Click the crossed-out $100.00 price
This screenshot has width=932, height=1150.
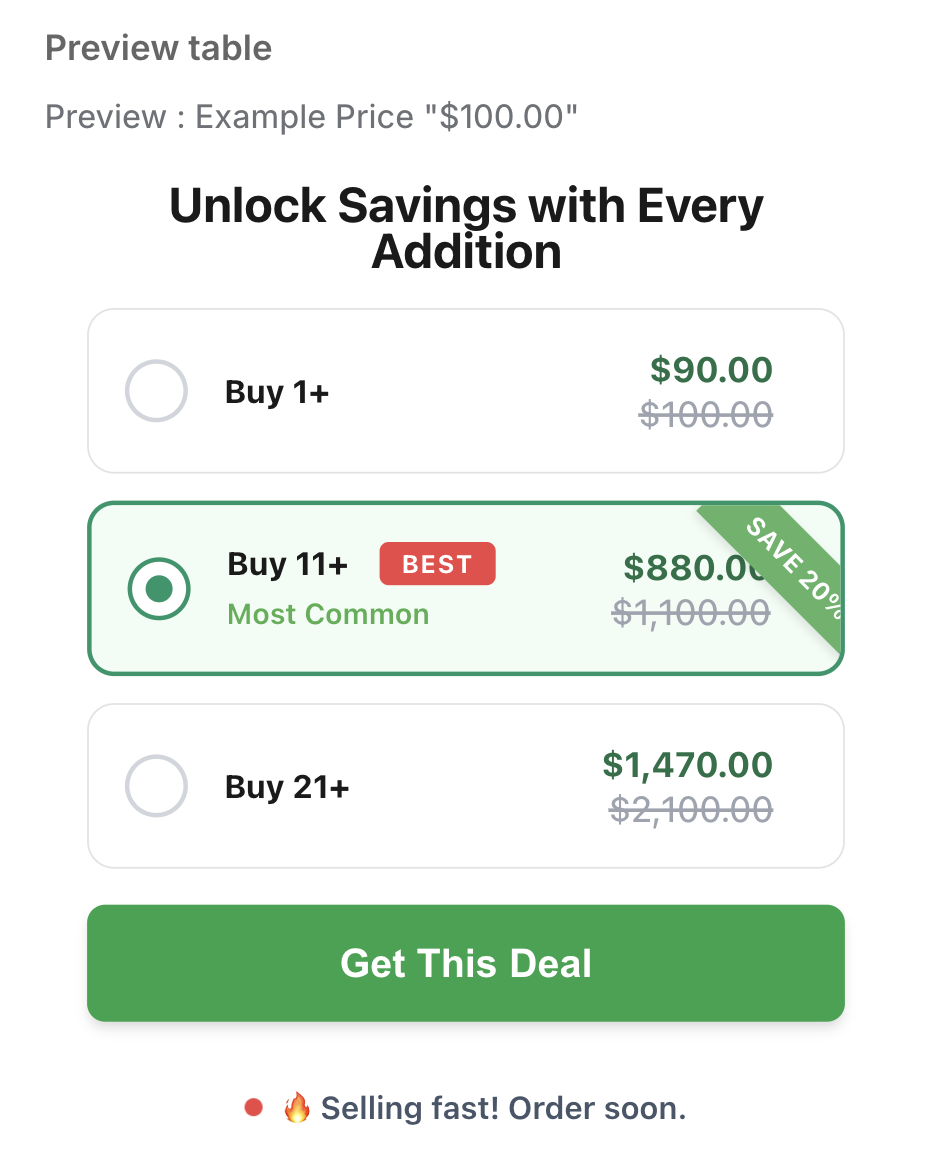[x=706, y=413]
